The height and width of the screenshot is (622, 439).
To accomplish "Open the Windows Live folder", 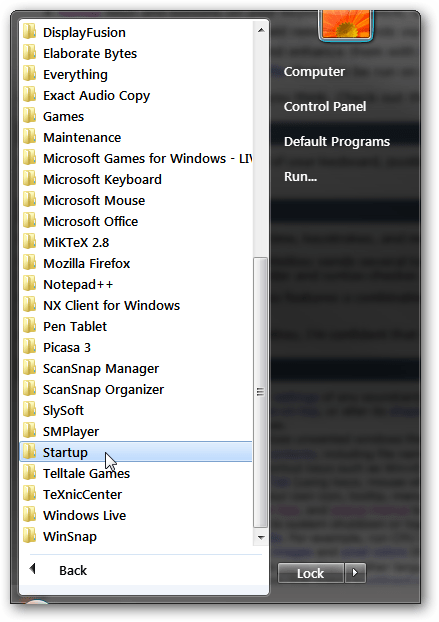I will (136, 515).
